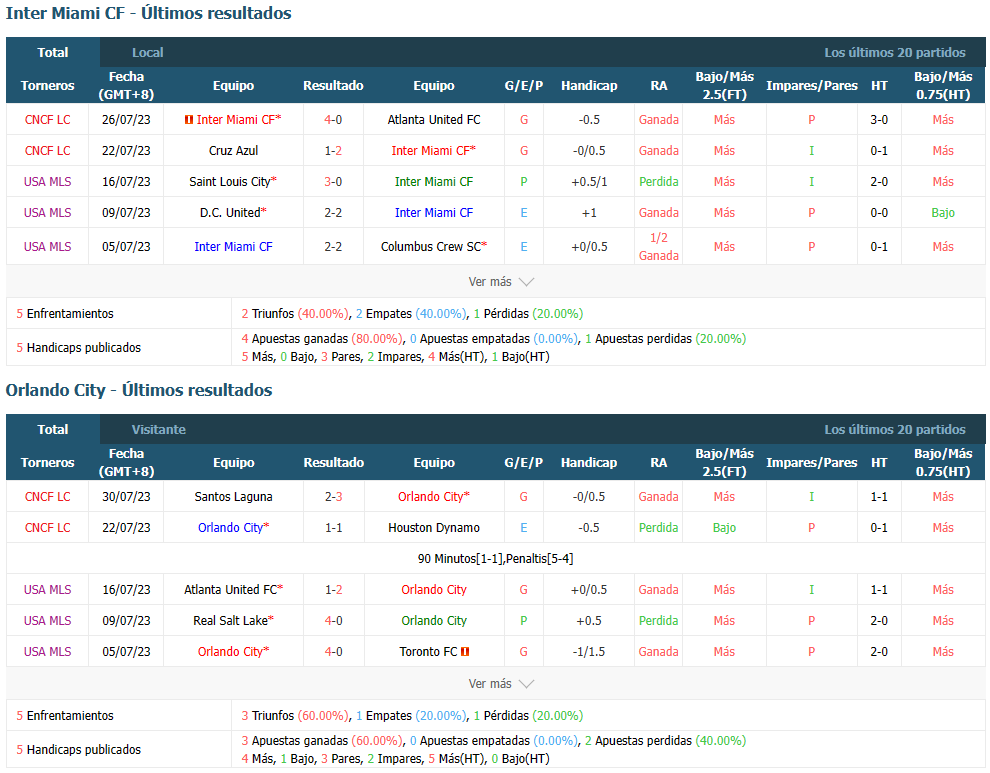Click USA MLS tournament in Toronto FC row
The width and height of the screenshot is (990, 773).
[47, 652]
